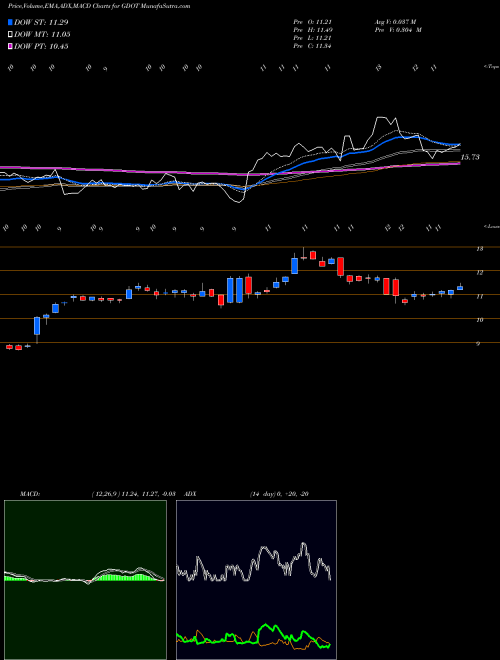Click the 'Pre L: 11.21' value

point(312,38)
